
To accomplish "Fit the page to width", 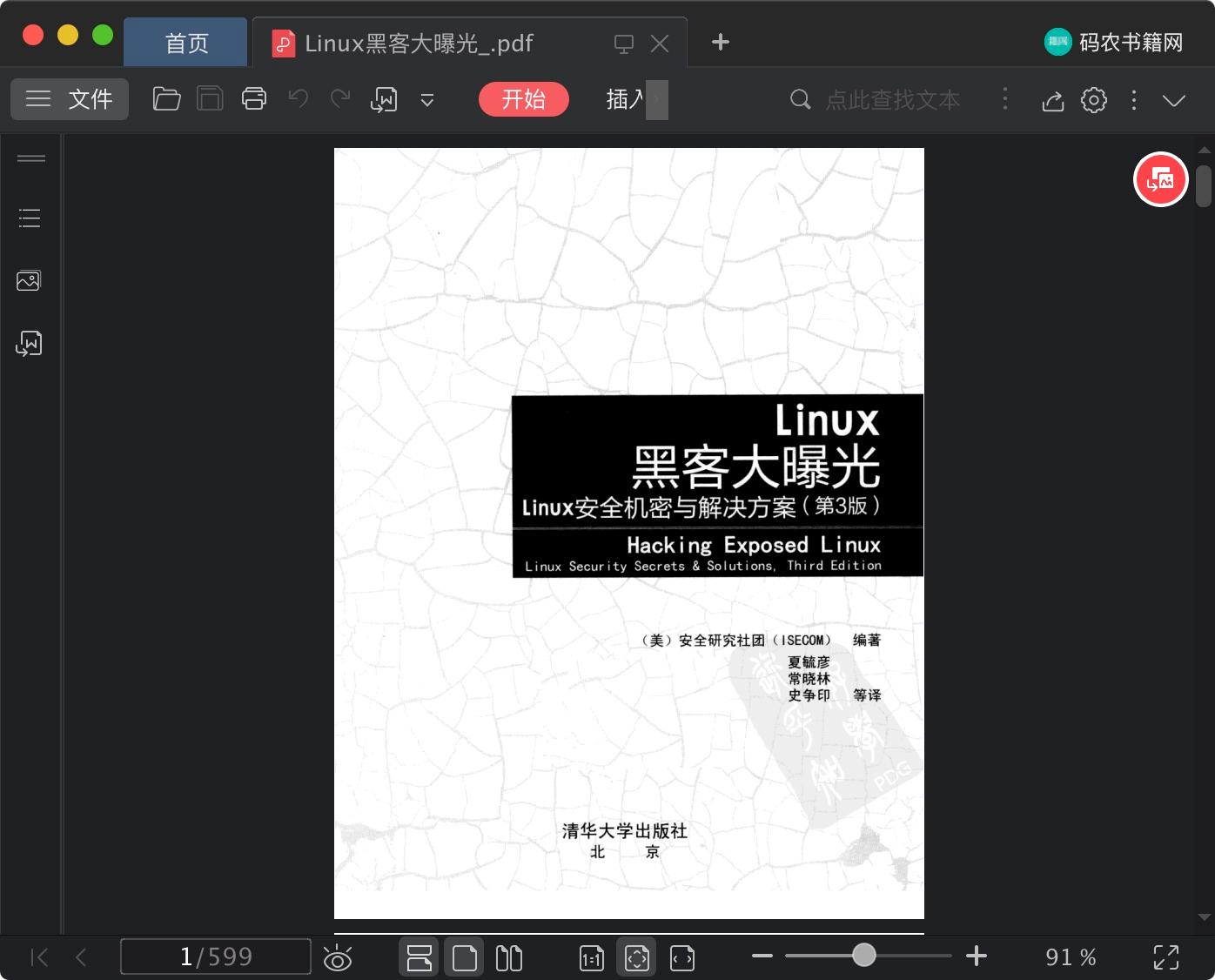I will (x=682, y=958).
